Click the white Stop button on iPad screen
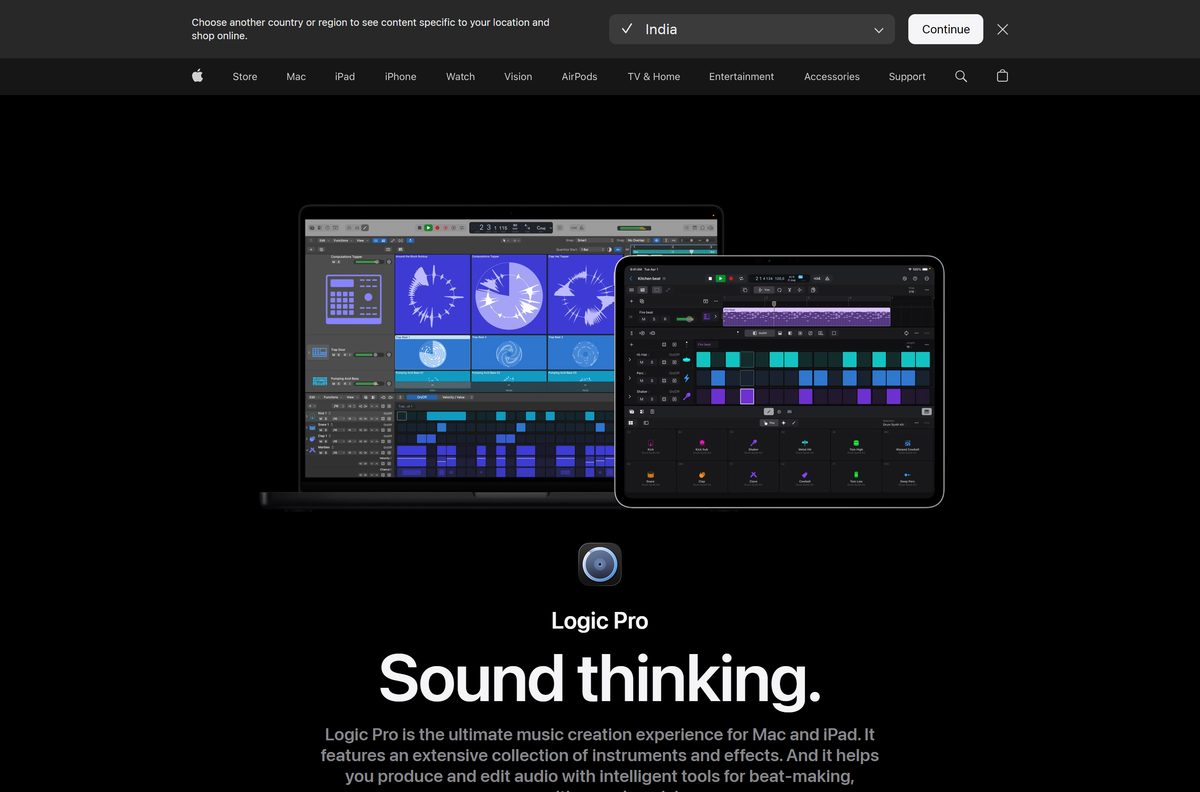Image resolution: width=1200 pixels, height=792 pixels. click(x=710, y=278)
